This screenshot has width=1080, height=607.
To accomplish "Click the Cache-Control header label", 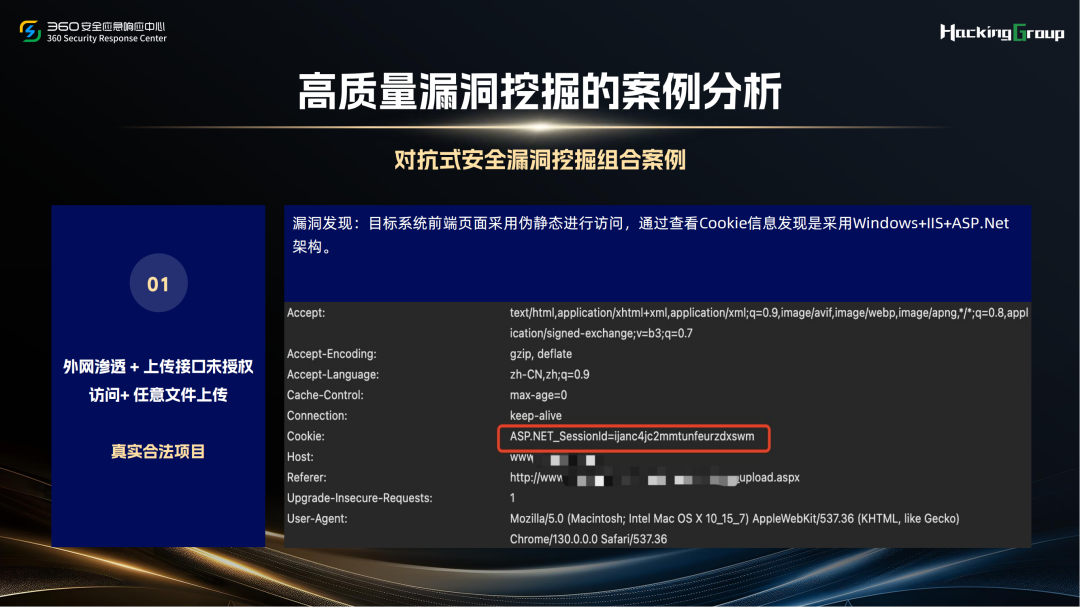I will (x=324, y=395).
